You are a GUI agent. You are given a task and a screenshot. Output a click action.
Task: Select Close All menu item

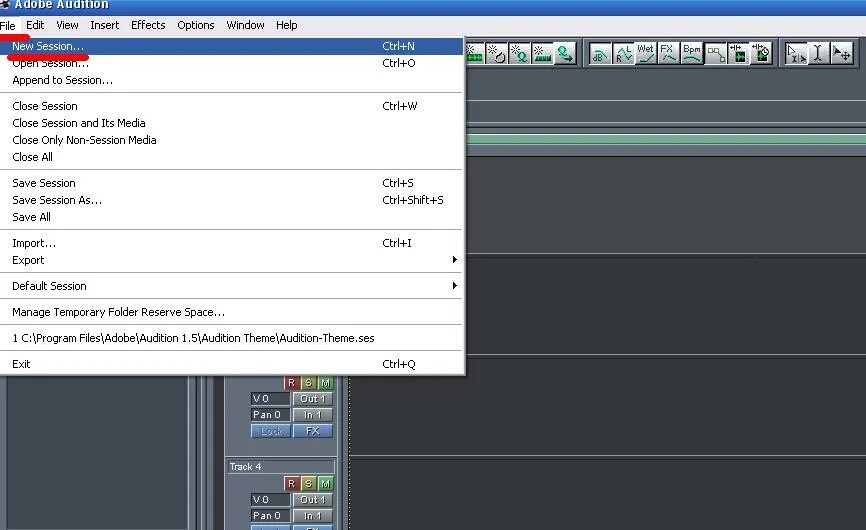231,157
